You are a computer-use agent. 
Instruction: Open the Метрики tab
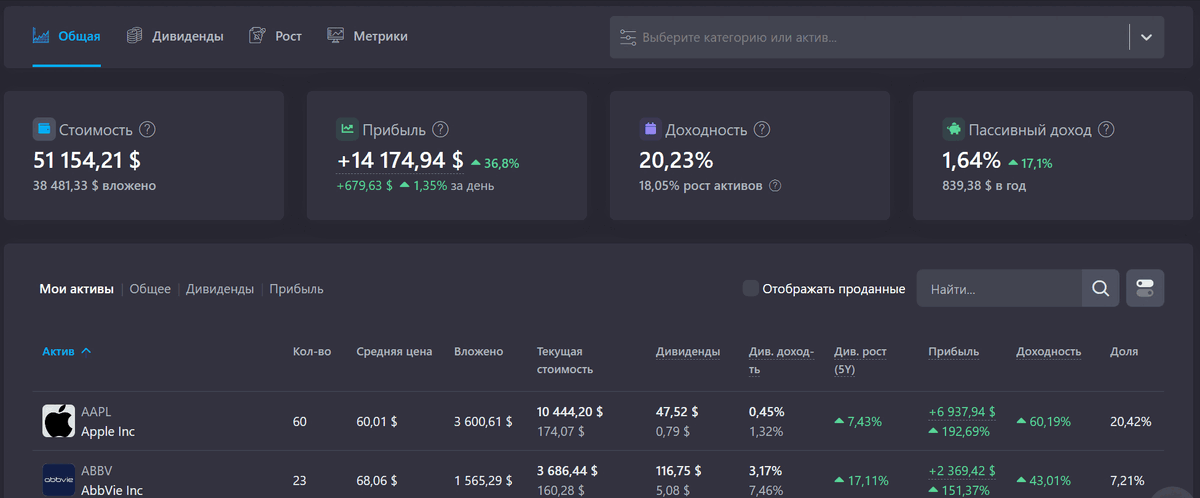coord(367,36)
